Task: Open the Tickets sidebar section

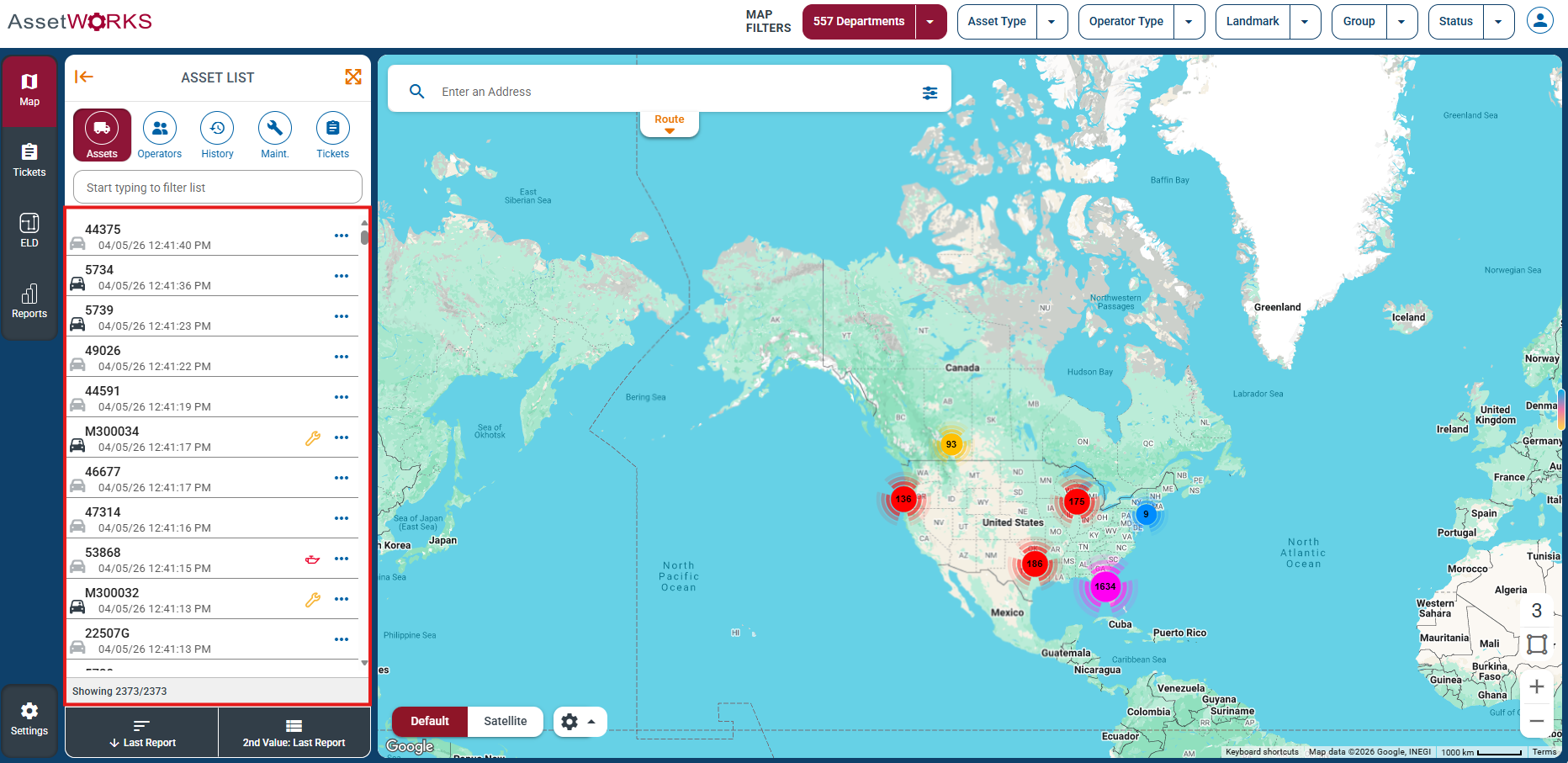Action: click(29, 161)
